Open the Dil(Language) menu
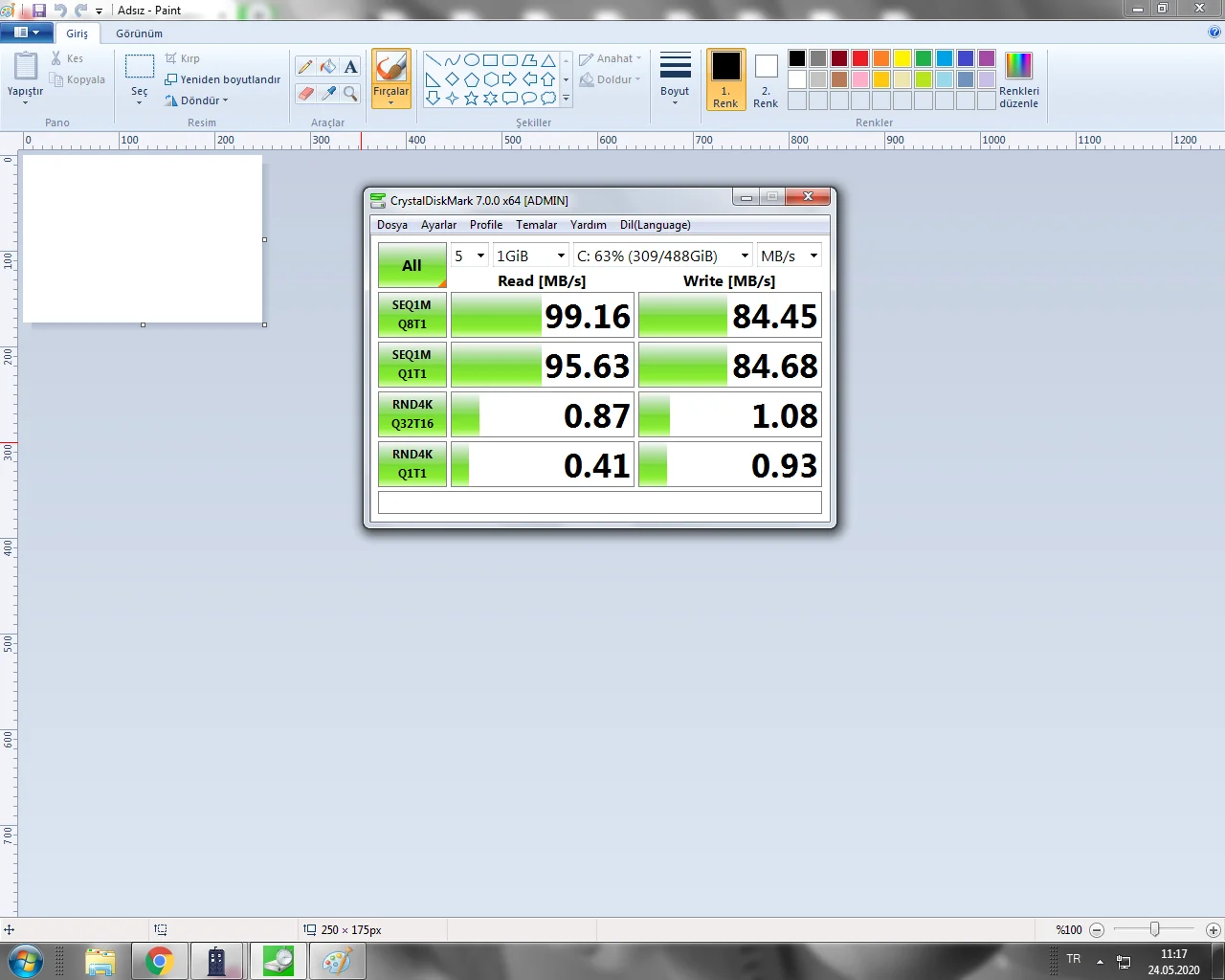Screen dimensions: 1225x980 [656, 225]
